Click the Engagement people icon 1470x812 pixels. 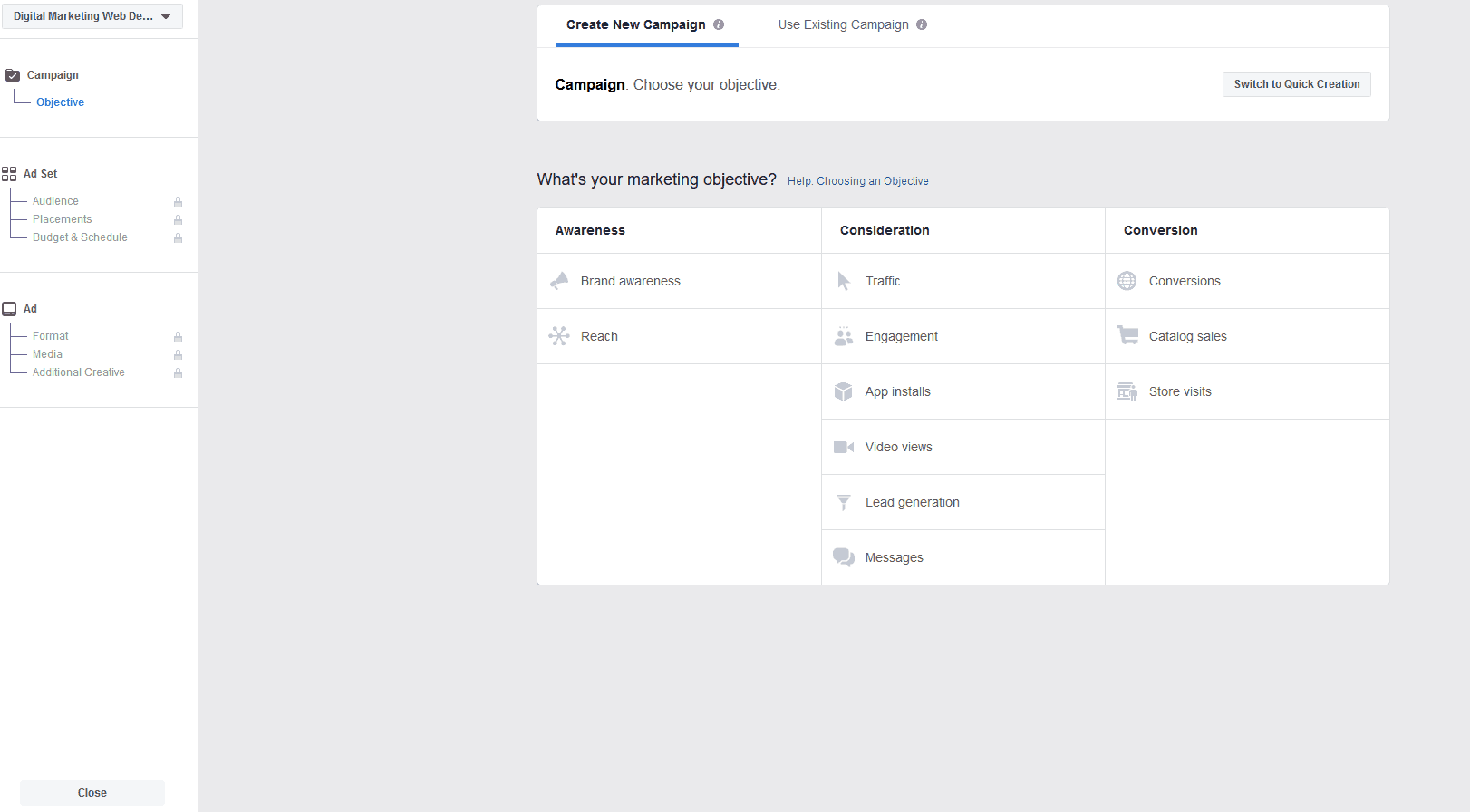pyautogui.click(x=844, y=336)
